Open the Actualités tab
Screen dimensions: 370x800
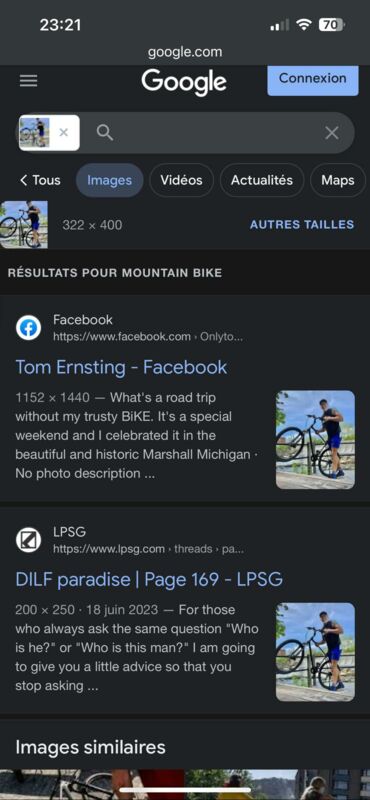click(262, 180)
